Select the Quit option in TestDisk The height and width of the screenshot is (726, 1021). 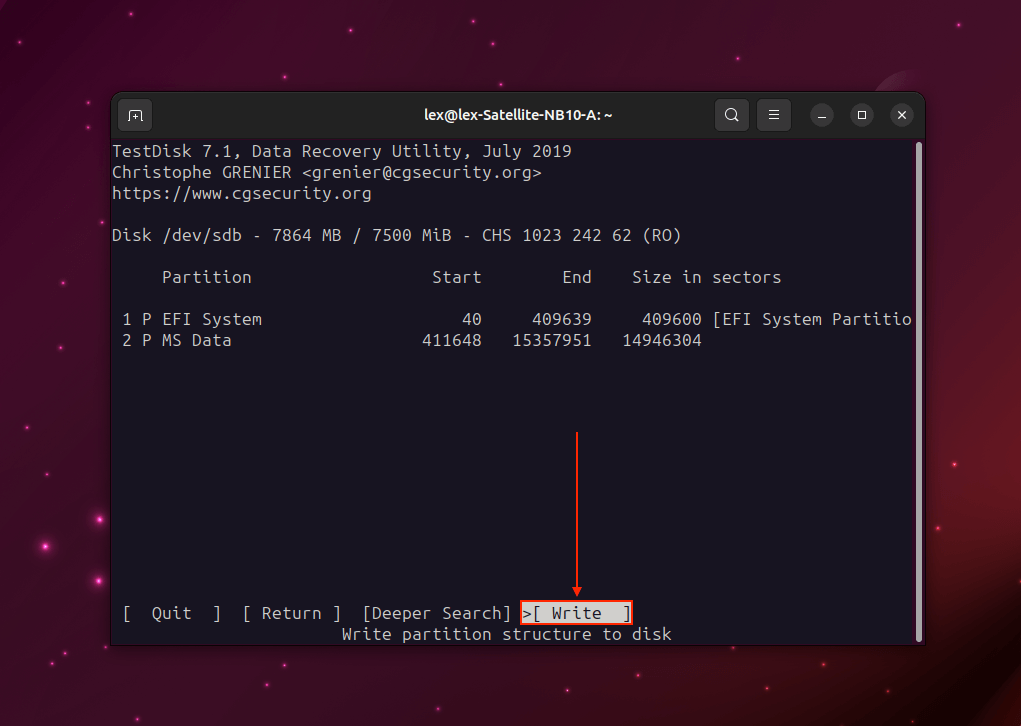click(171, 613)
